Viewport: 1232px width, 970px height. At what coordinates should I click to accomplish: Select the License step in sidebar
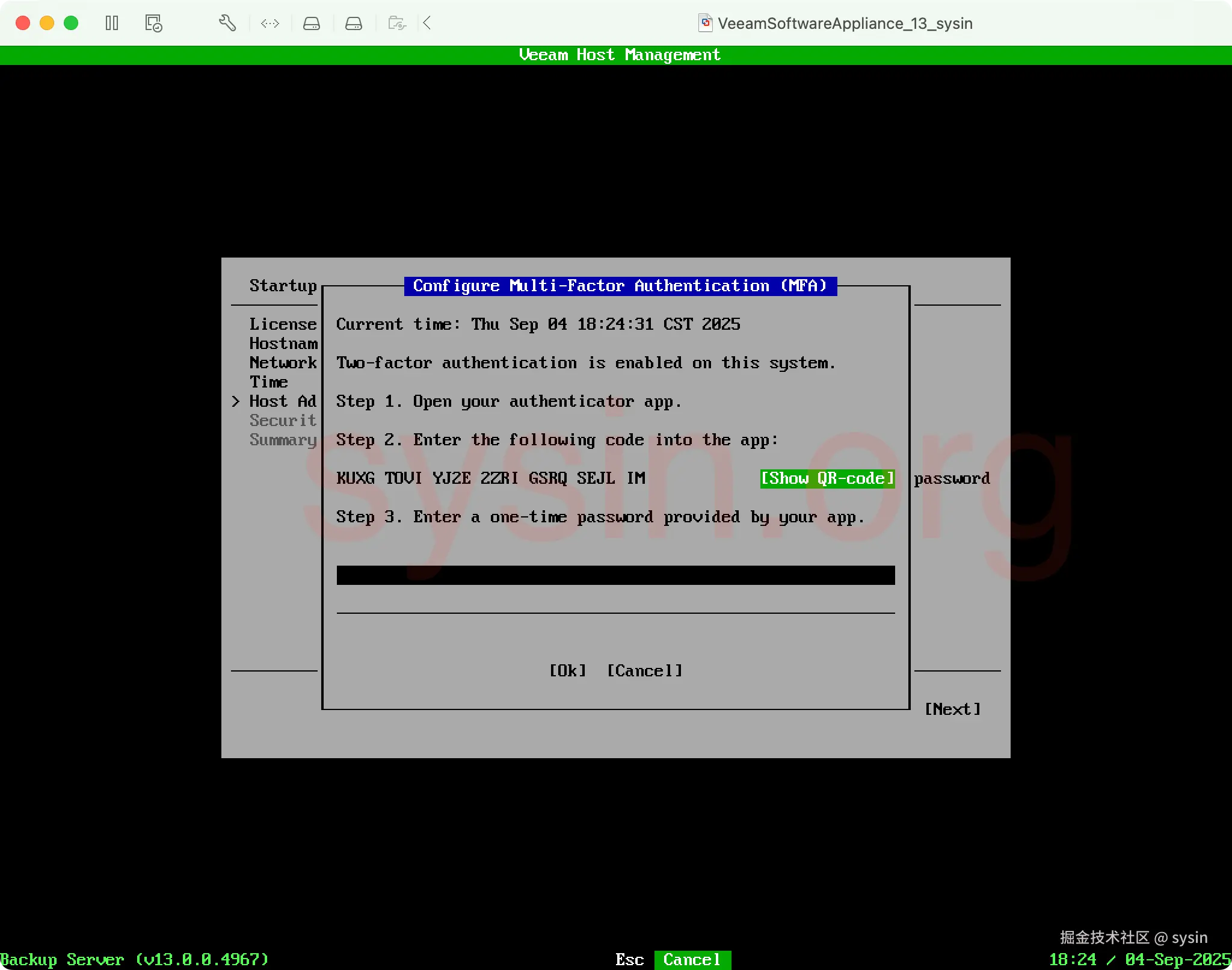tap(283, 324)
